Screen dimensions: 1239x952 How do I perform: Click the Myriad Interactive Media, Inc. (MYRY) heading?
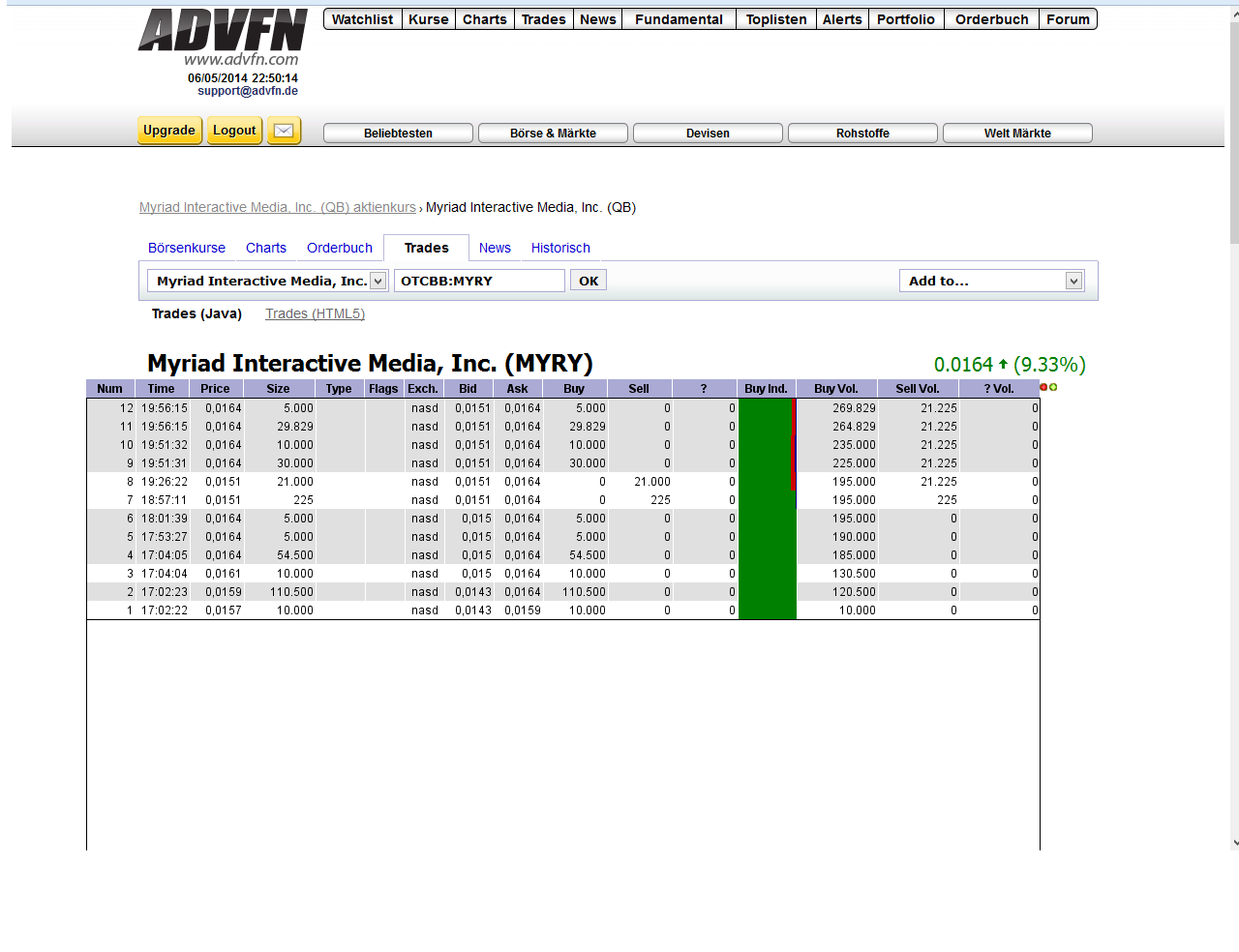point(370,363)
